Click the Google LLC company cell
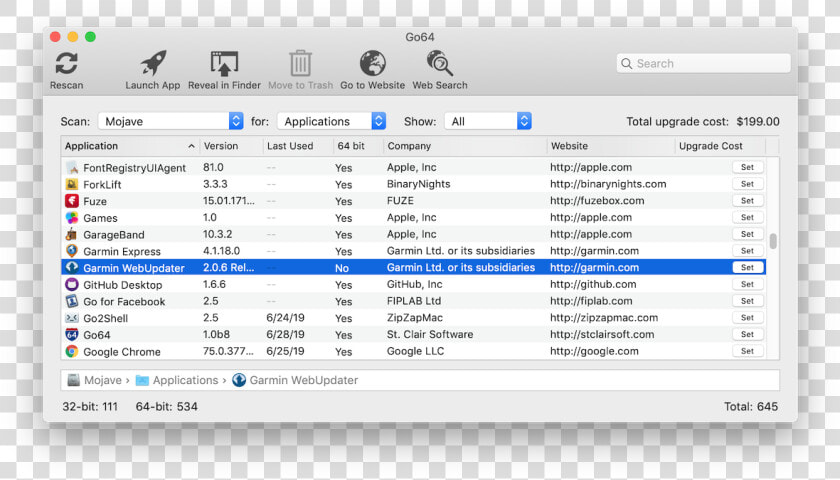 [x=415, y=351]
